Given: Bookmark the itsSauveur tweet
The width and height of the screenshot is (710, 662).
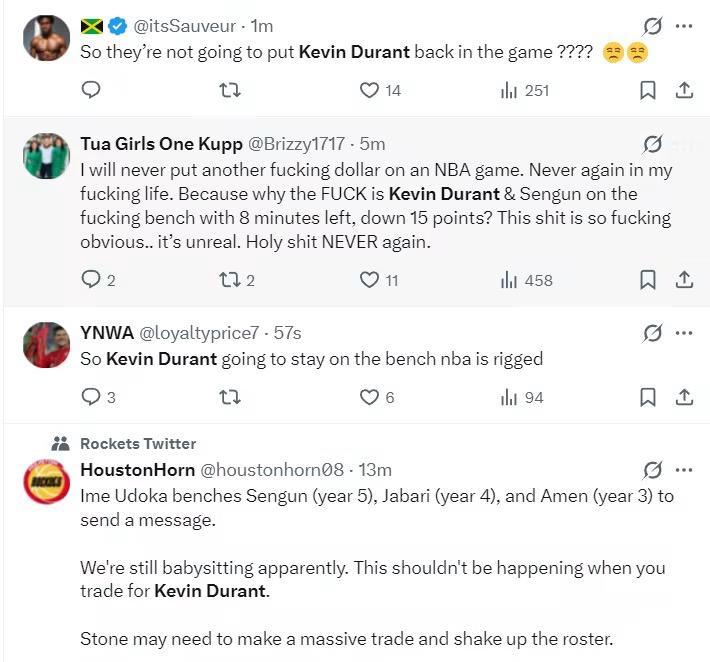Looking at the screenshot, I should pyautogui.click(x=648, y=90).
